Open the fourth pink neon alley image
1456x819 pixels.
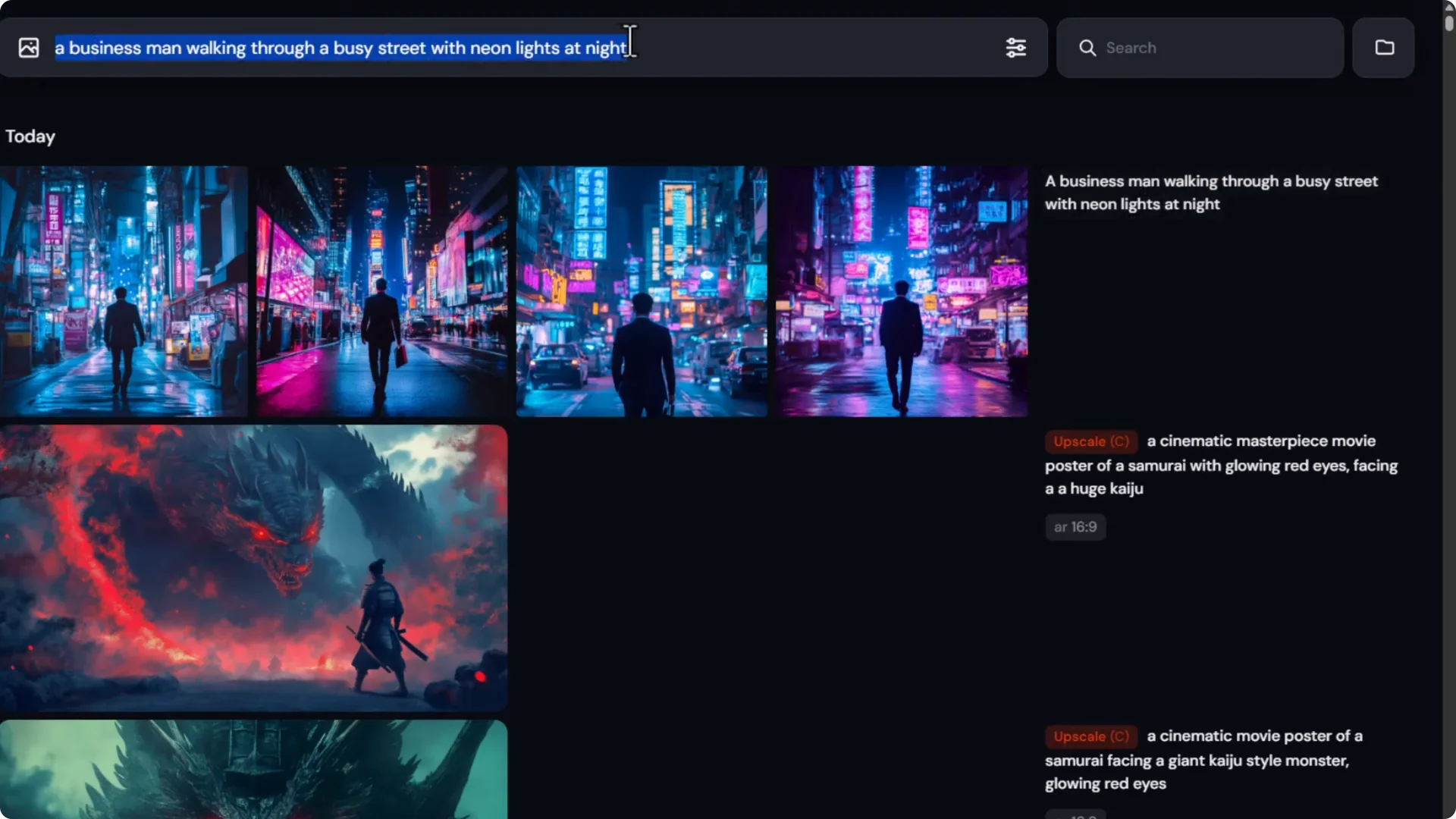click(901, 292)
